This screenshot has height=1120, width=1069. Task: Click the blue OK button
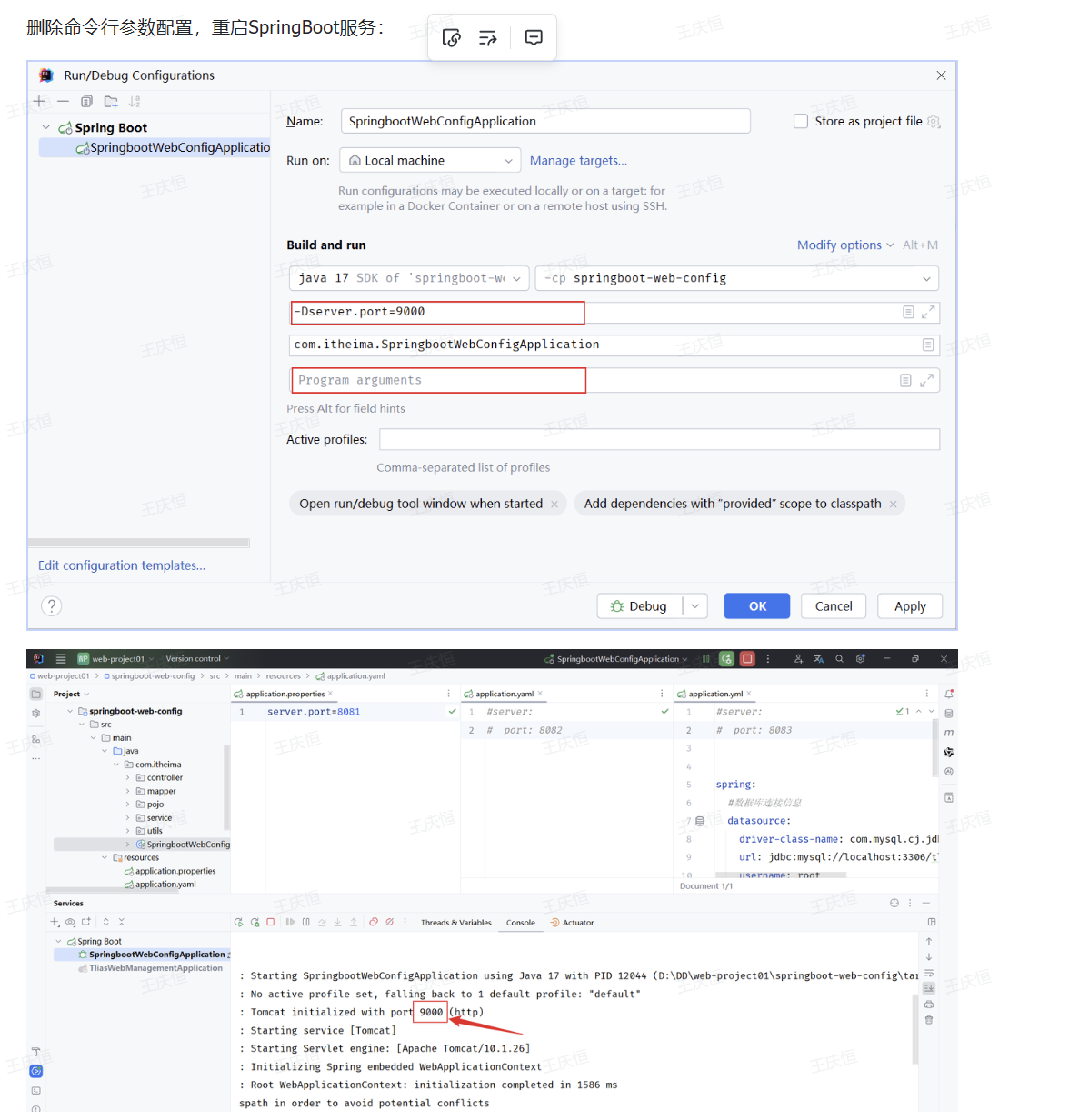coord(756,606)
